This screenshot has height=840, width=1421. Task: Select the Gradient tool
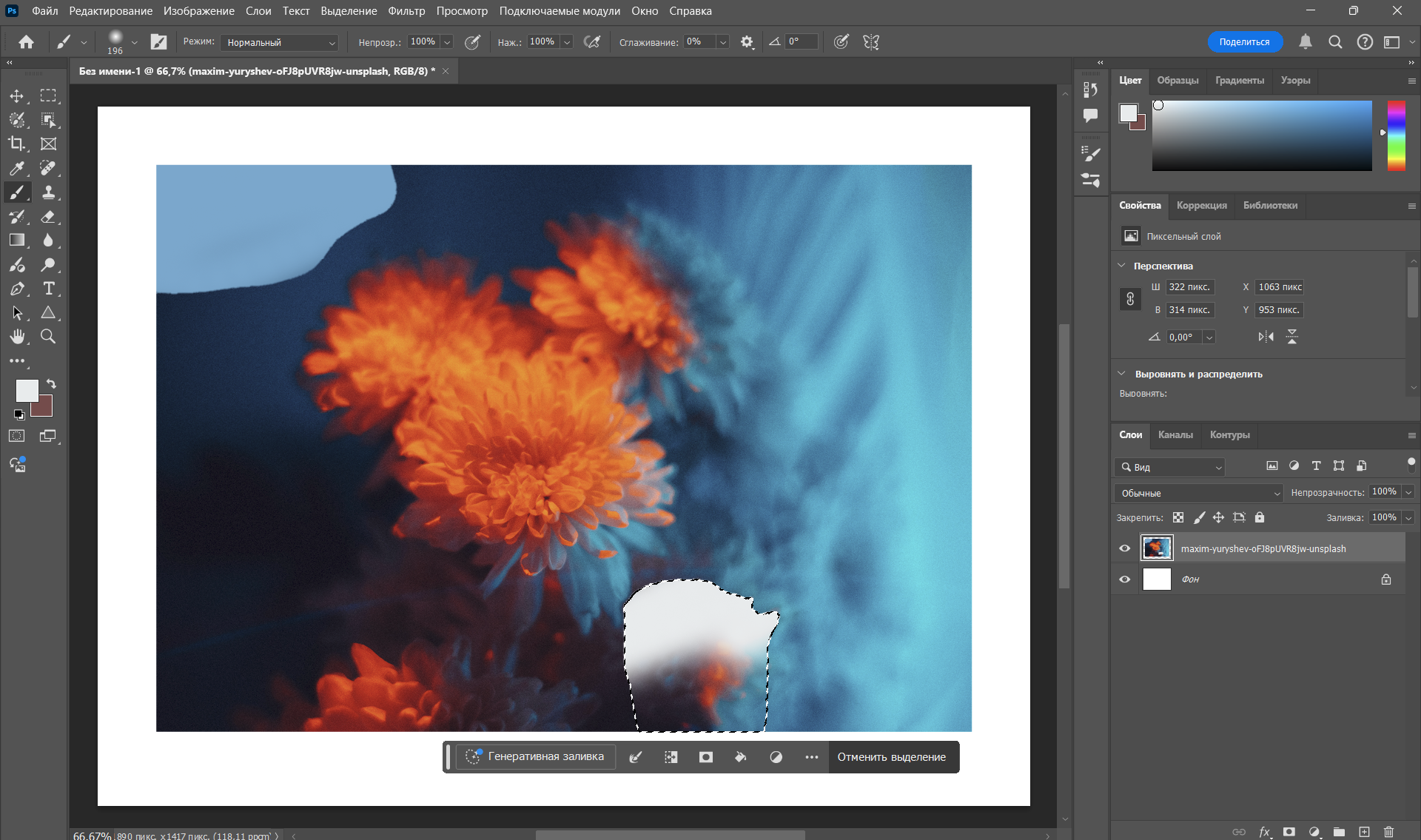point(16,241)
